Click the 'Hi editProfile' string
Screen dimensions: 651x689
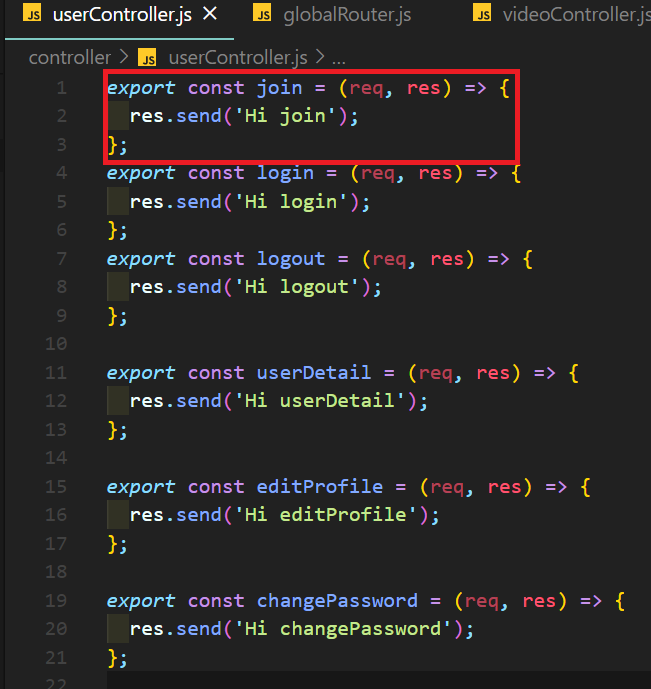(x=326, y=515)
